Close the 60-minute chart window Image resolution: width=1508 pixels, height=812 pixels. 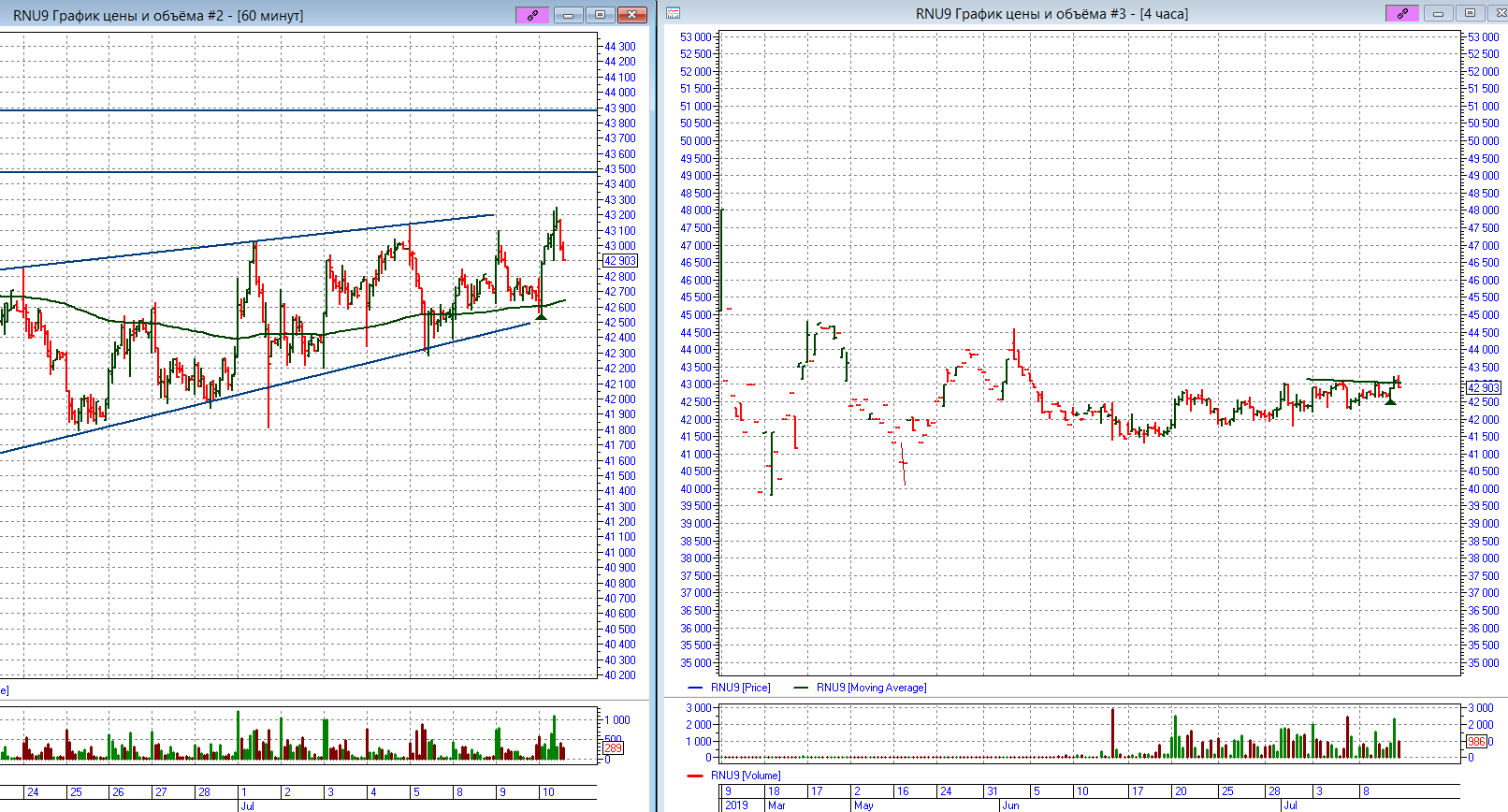pos(632,15)
